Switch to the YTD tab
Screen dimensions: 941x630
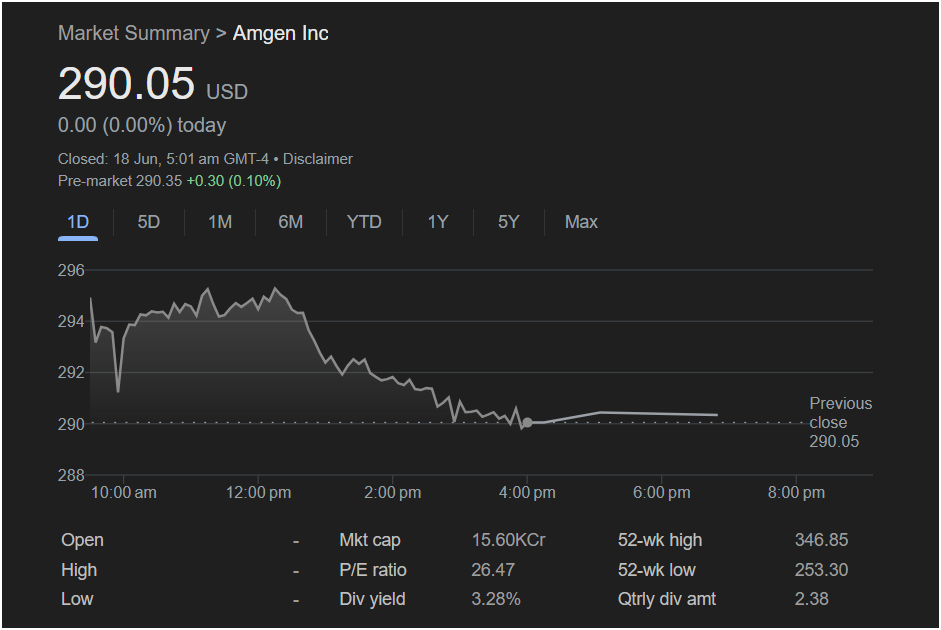[x=364, y=223]
